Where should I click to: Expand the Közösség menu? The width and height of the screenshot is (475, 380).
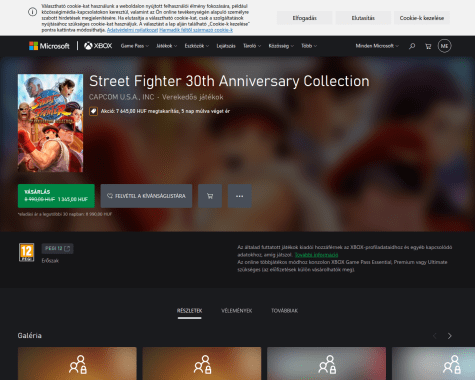pyautogui.click(x=281, y=46)
